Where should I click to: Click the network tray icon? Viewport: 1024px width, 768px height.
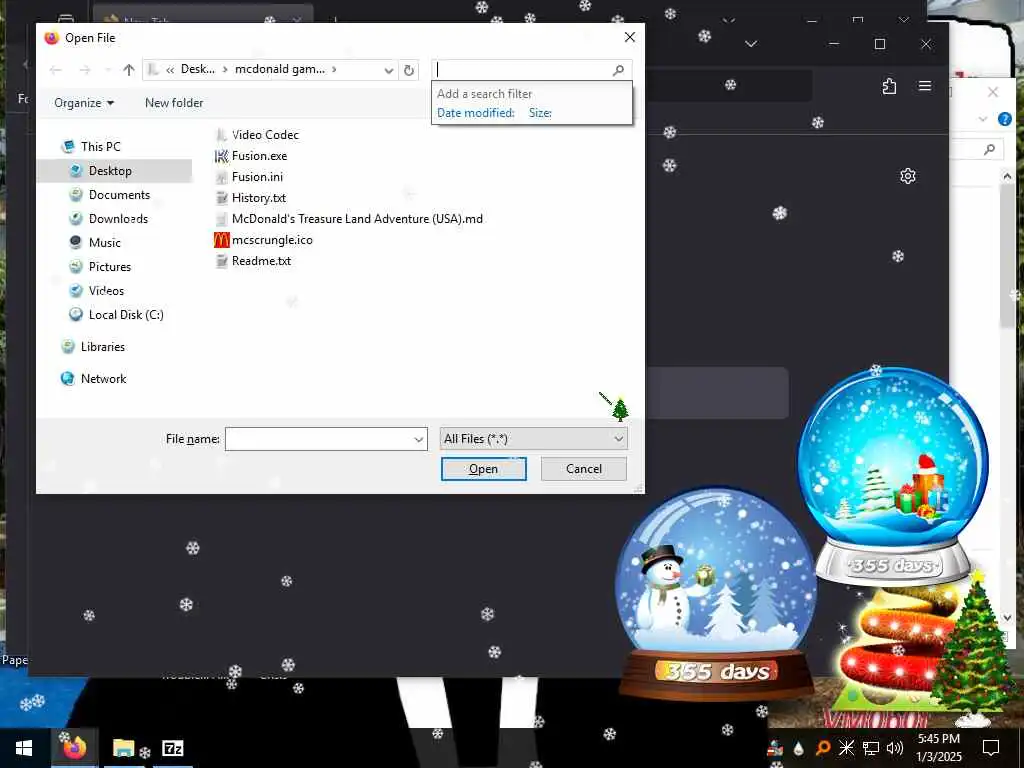(x=871, y=748)
